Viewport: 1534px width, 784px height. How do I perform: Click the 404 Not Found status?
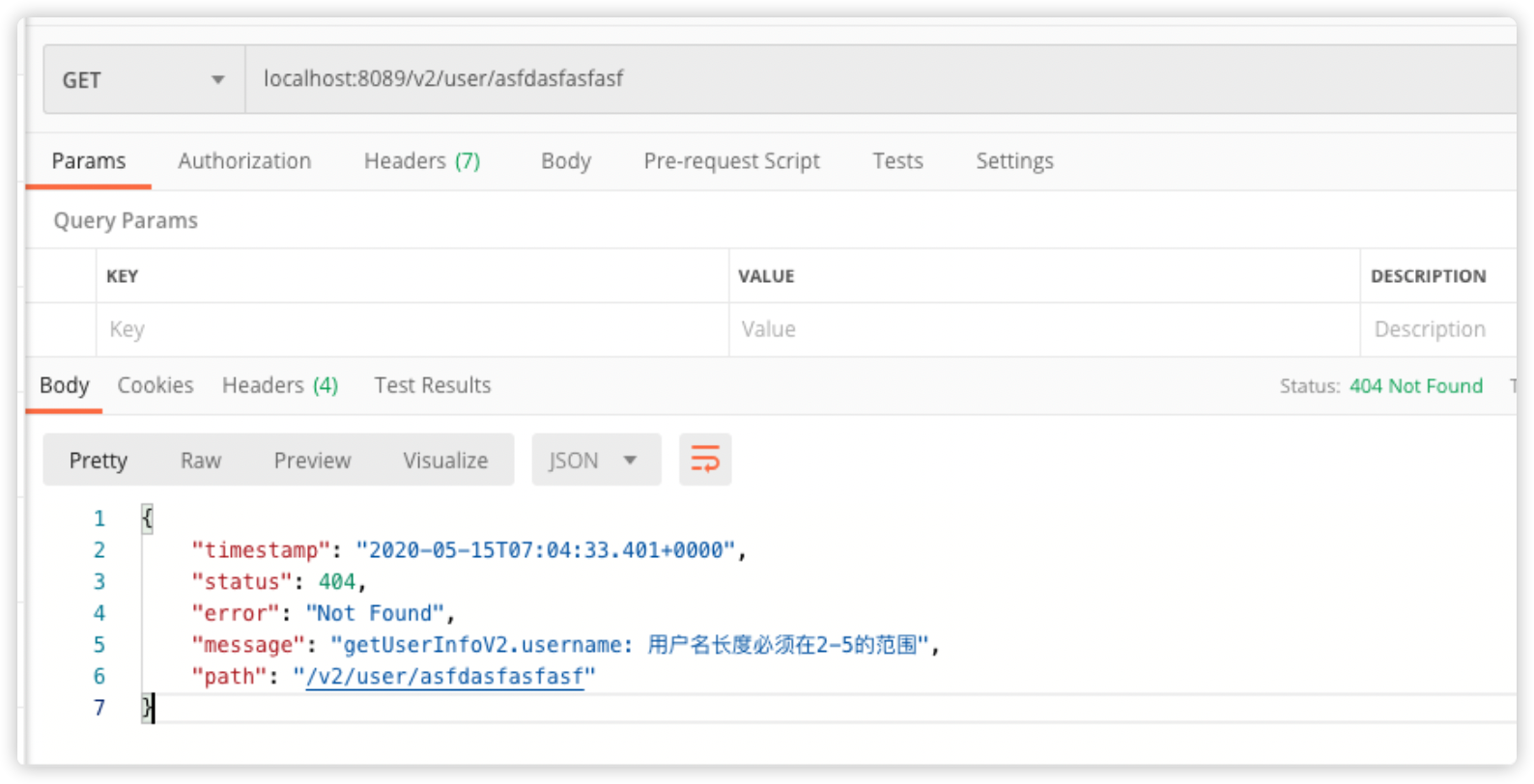(1415, 386)
